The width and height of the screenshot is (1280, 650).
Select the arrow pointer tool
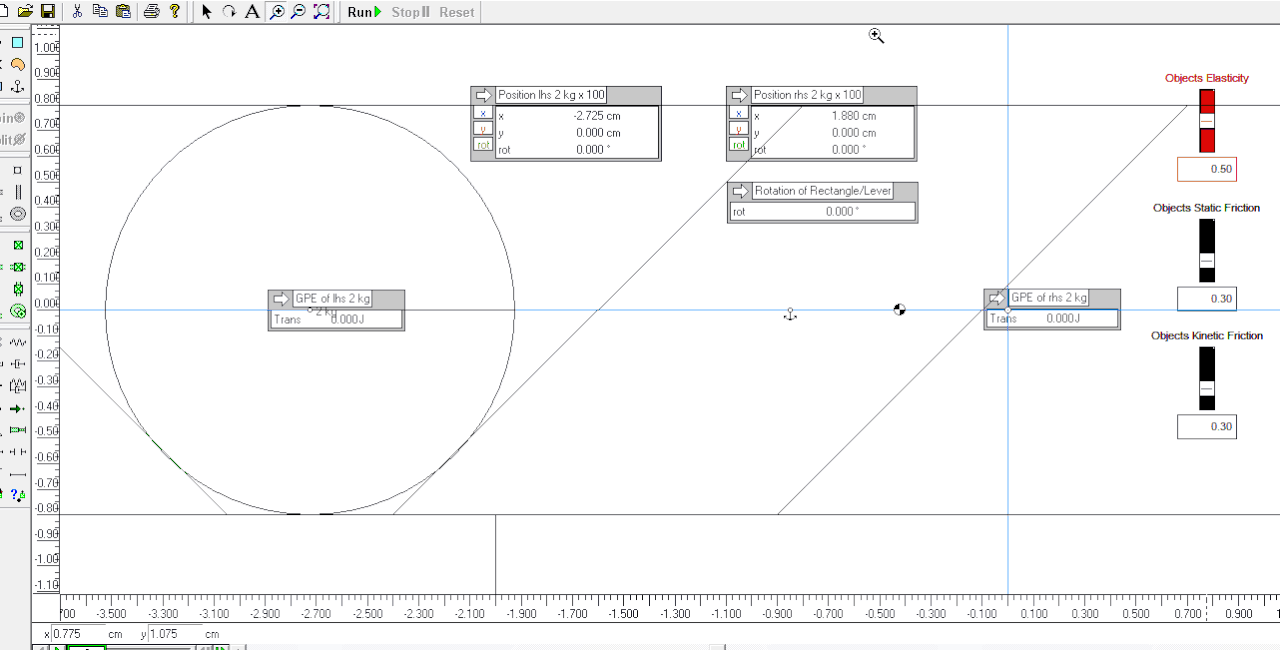[x=206, y=12]
